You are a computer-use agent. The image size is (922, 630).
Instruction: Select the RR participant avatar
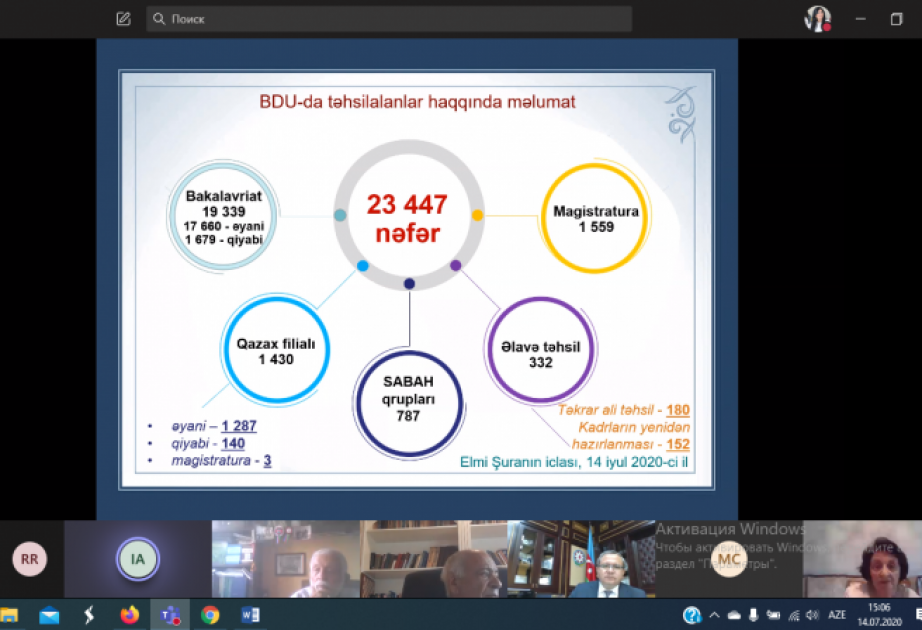tap(29, 559)
